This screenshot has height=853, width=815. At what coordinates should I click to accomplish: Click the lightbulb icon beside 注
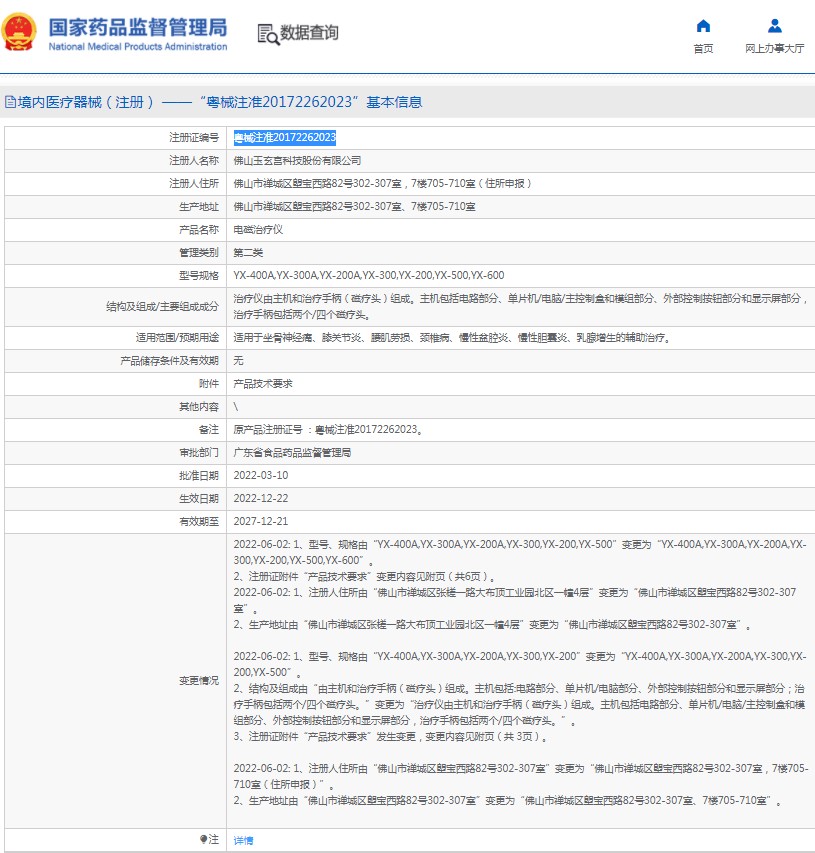(203, 839)
